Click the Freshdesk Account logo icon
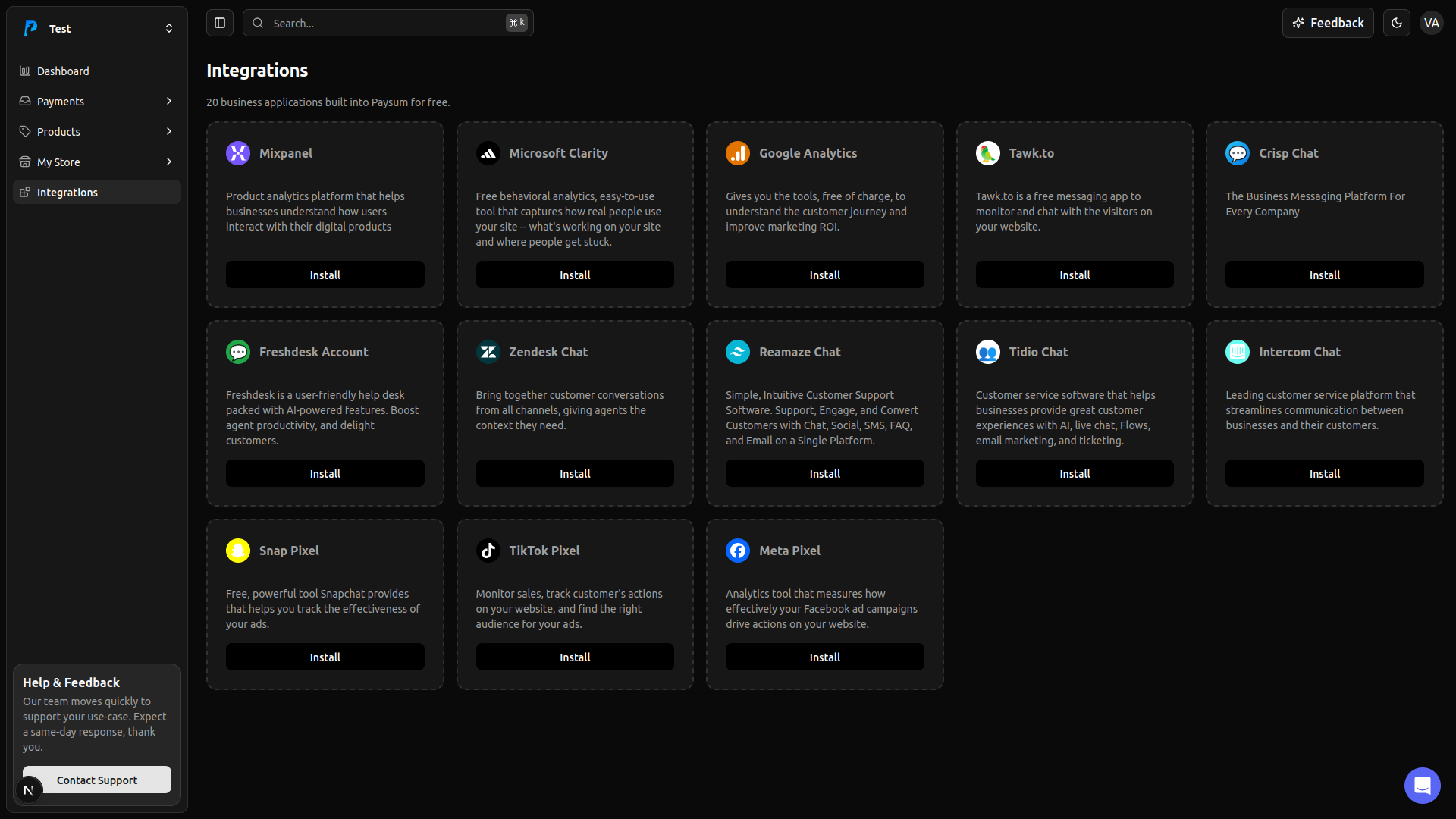Viewport: 1456px width, 819px height. coord(238,352)
